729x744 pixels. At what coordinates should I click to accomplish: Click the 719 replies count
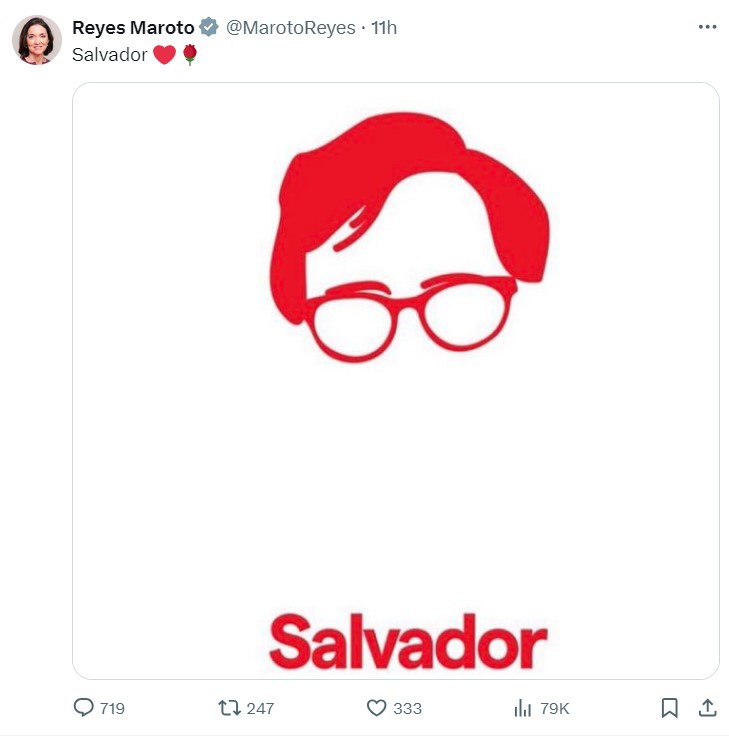[112, 708]
